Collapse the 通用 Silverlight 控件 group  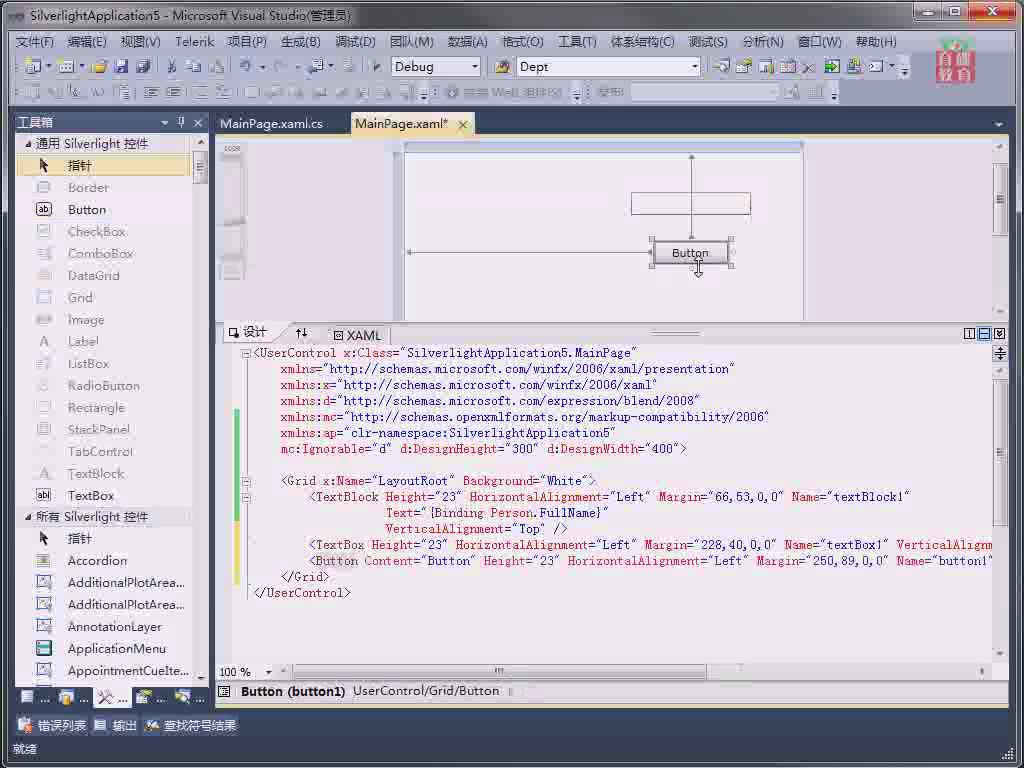tap(28, 143)
